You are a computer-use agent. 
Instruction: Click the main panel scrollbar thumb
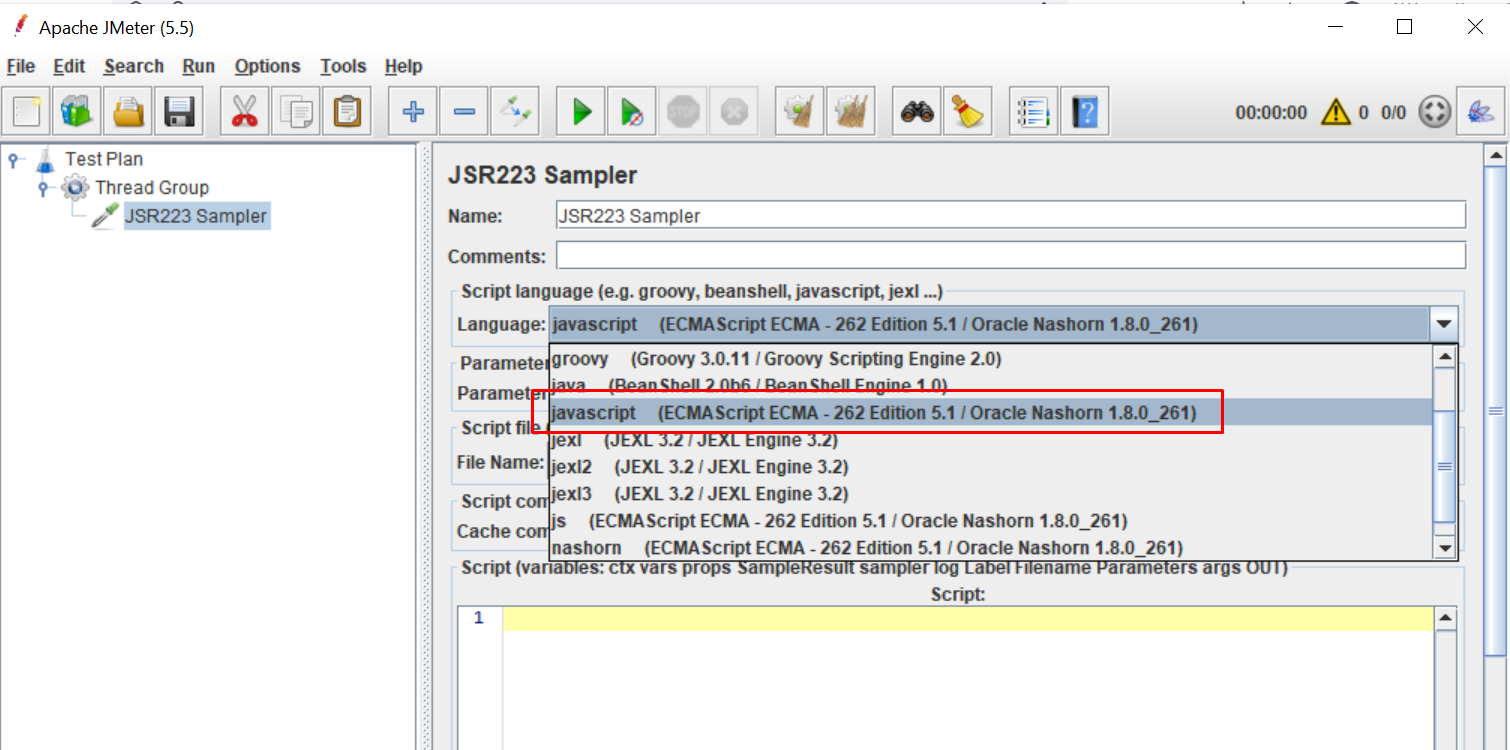point(1496,410)
